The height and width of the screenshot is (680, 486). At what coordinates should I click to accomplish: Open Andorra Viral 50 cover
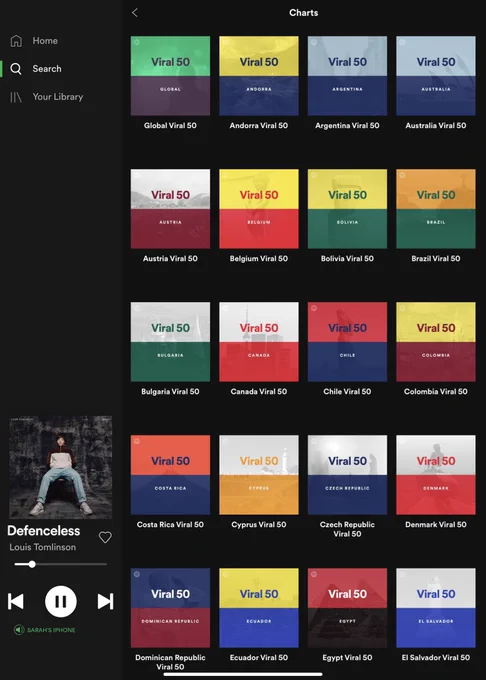pos(259,76)
